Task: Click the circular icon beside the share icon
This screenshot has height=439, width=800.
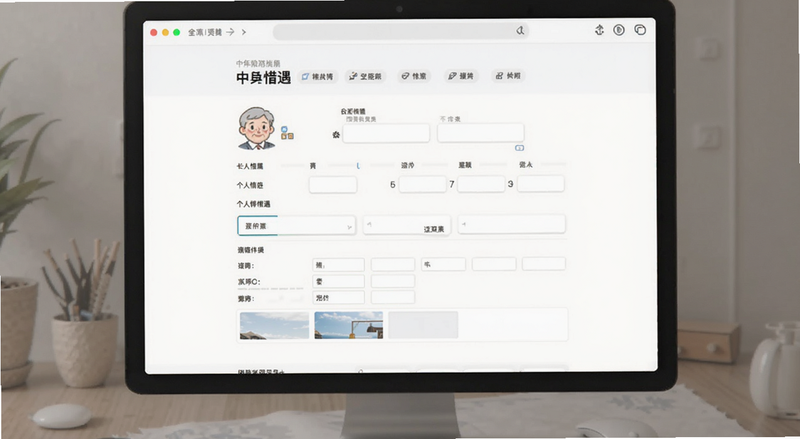Action: [619, 30]
